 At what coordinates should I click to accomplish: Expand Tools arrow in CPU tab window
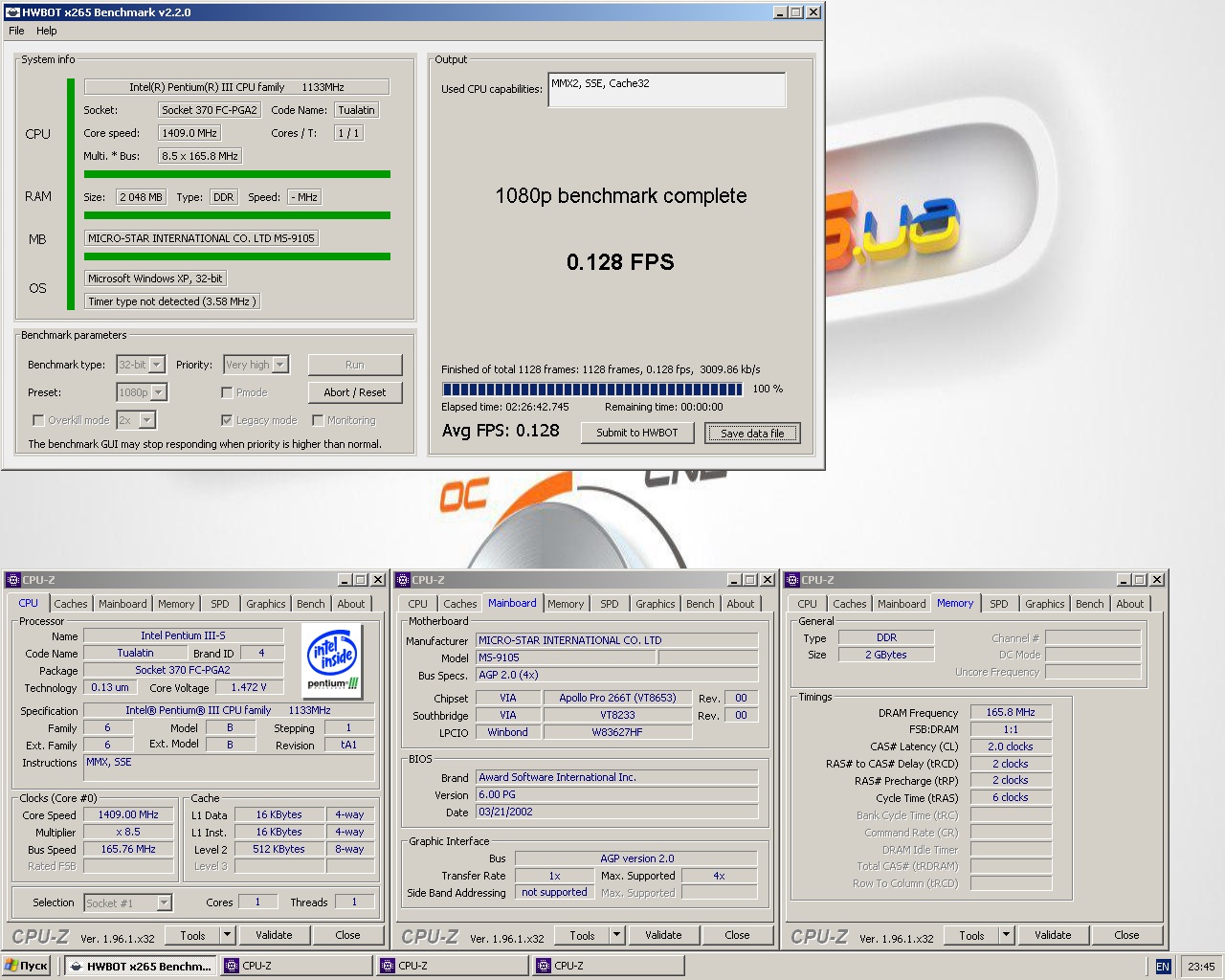tap(228, 935)
